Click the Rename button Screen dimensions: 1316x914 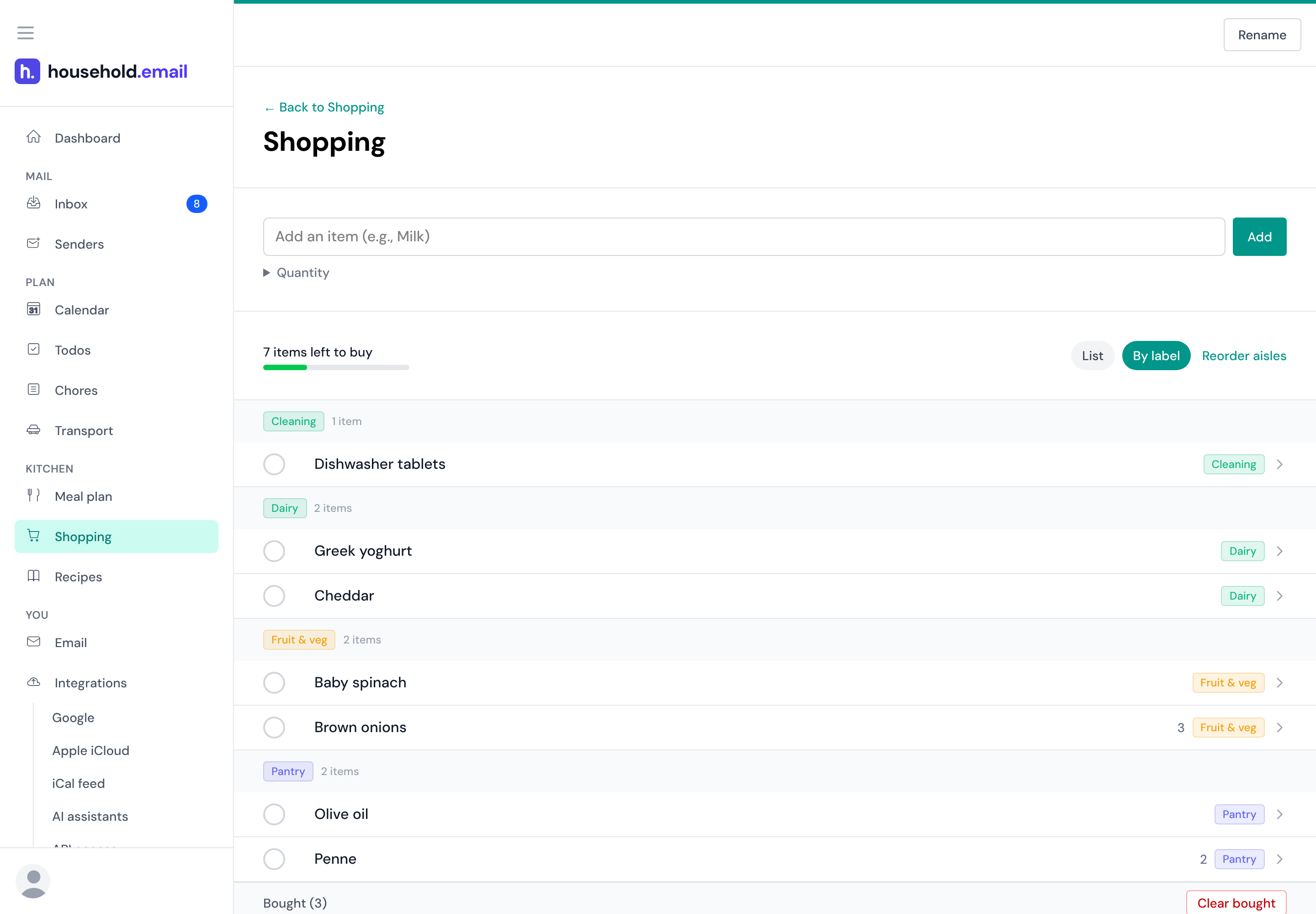tap(1262, 35)
